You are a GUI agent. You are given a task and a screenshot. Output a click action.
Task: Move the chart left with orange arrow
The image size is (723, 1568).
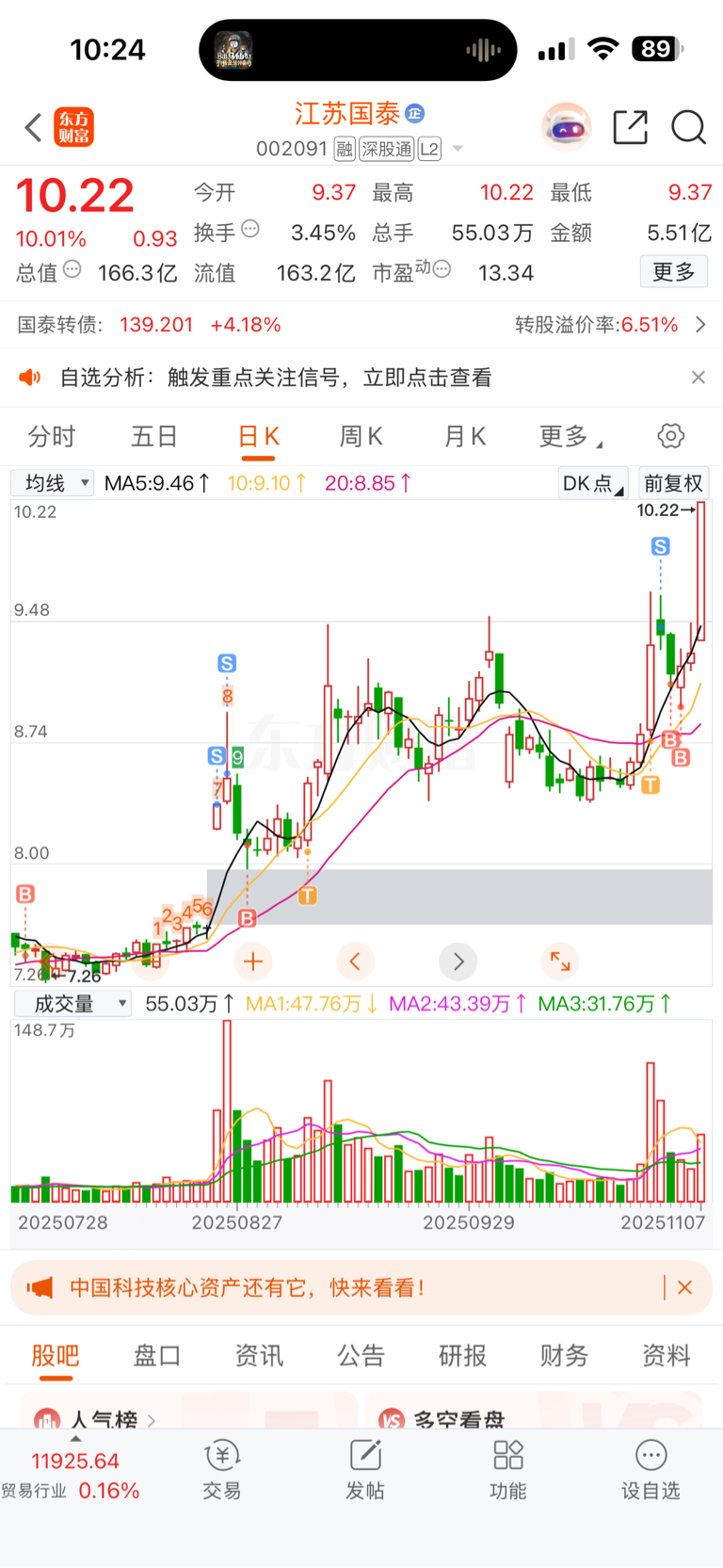355,962
